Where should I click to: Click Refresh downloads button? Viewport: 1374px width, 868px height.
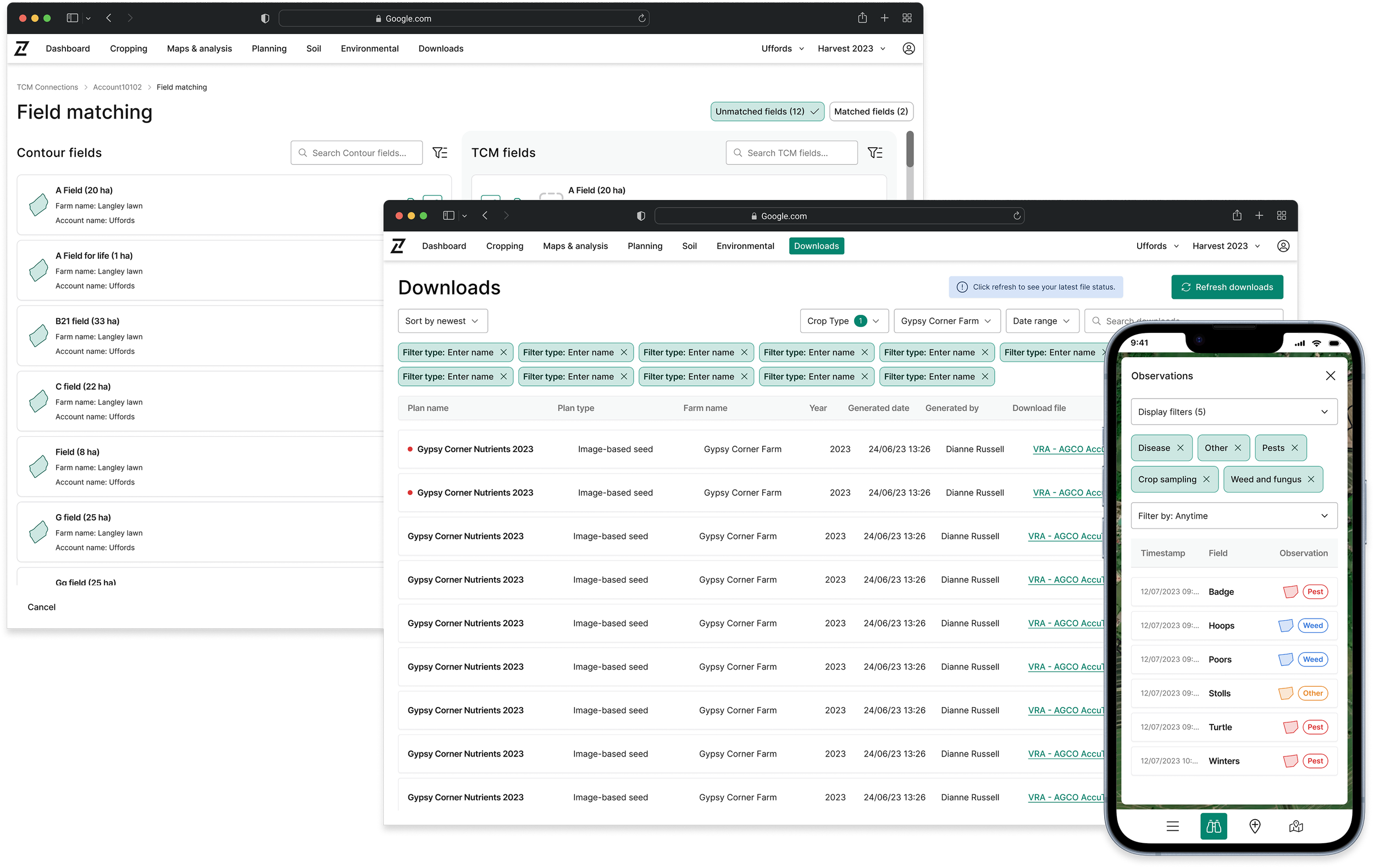click(1226, 287)
